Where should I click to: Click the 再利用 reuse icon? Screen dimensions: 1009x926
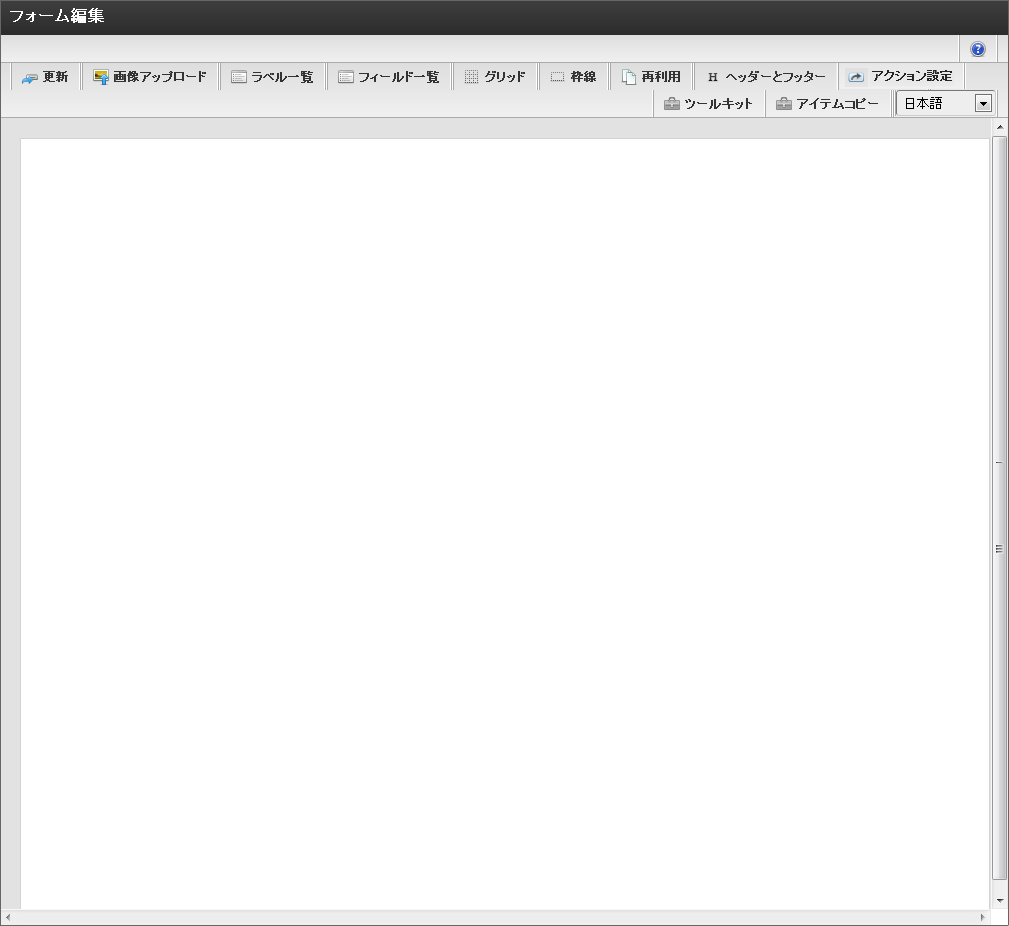pos(629,77)
